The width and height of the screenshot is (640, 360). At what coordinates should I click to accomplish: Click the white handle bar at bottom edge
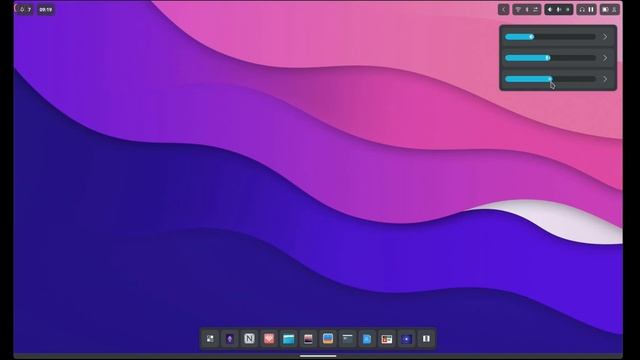click(318, 356)
